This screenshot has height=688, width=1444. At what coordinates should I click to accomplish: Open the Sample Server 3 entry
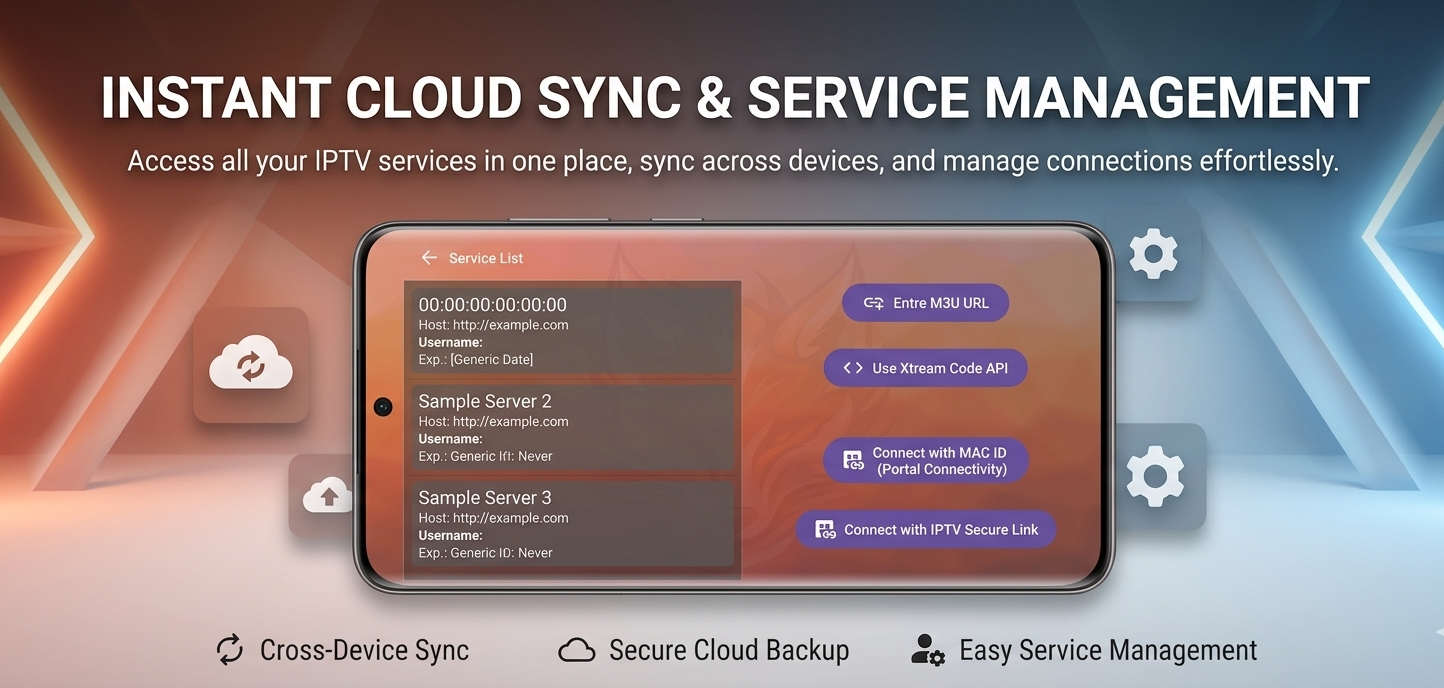(573, 524)
